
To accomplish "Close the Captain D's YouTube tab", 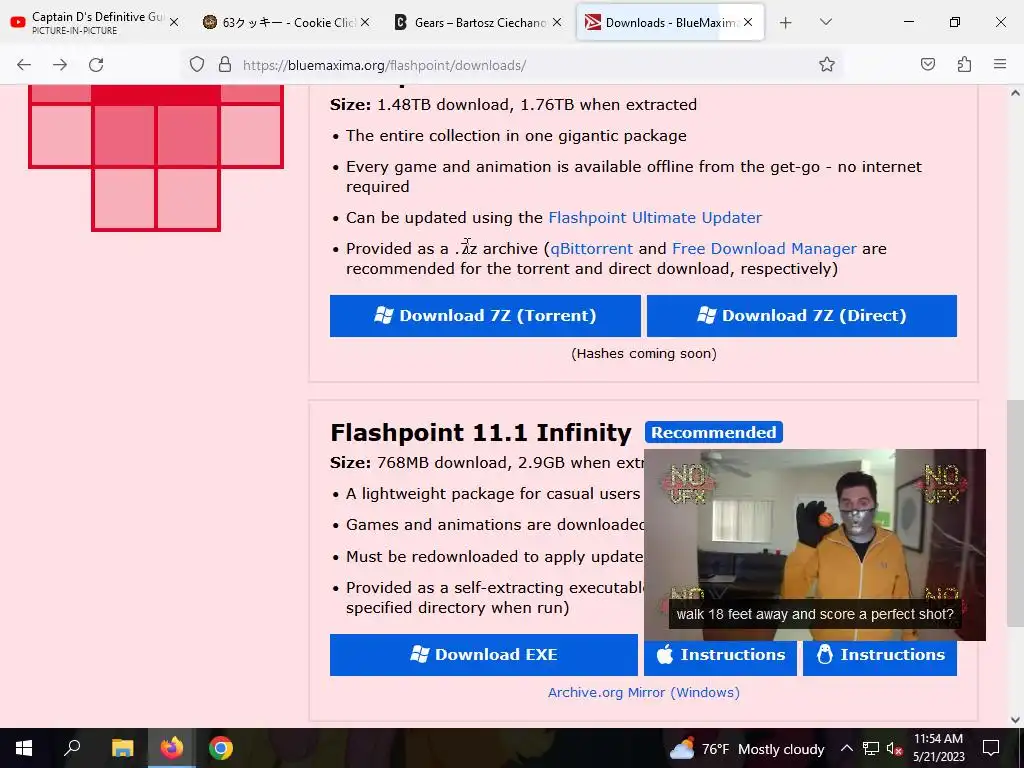I will click(x=174, y=22).
